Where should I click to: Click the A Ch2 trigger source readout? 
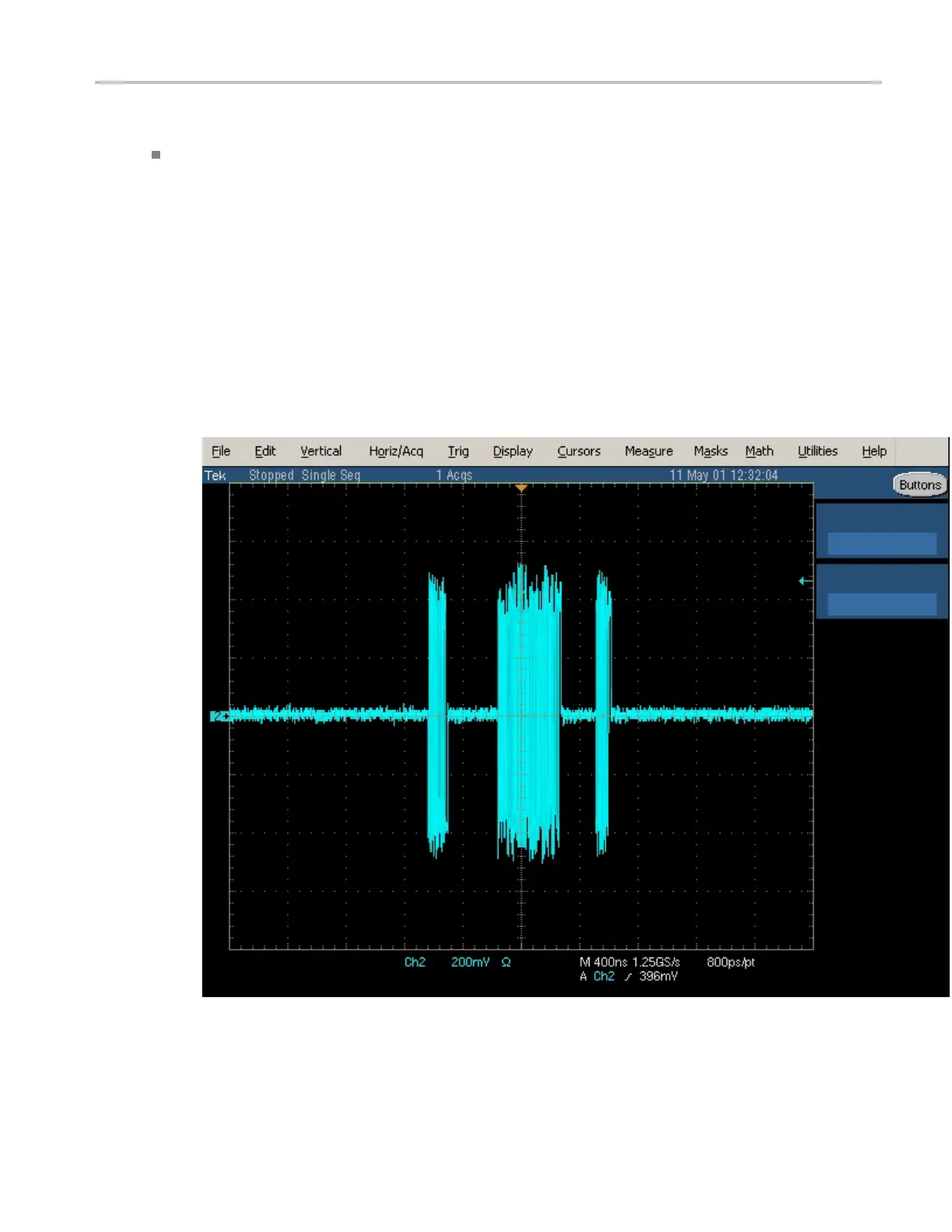pos(597,976)
